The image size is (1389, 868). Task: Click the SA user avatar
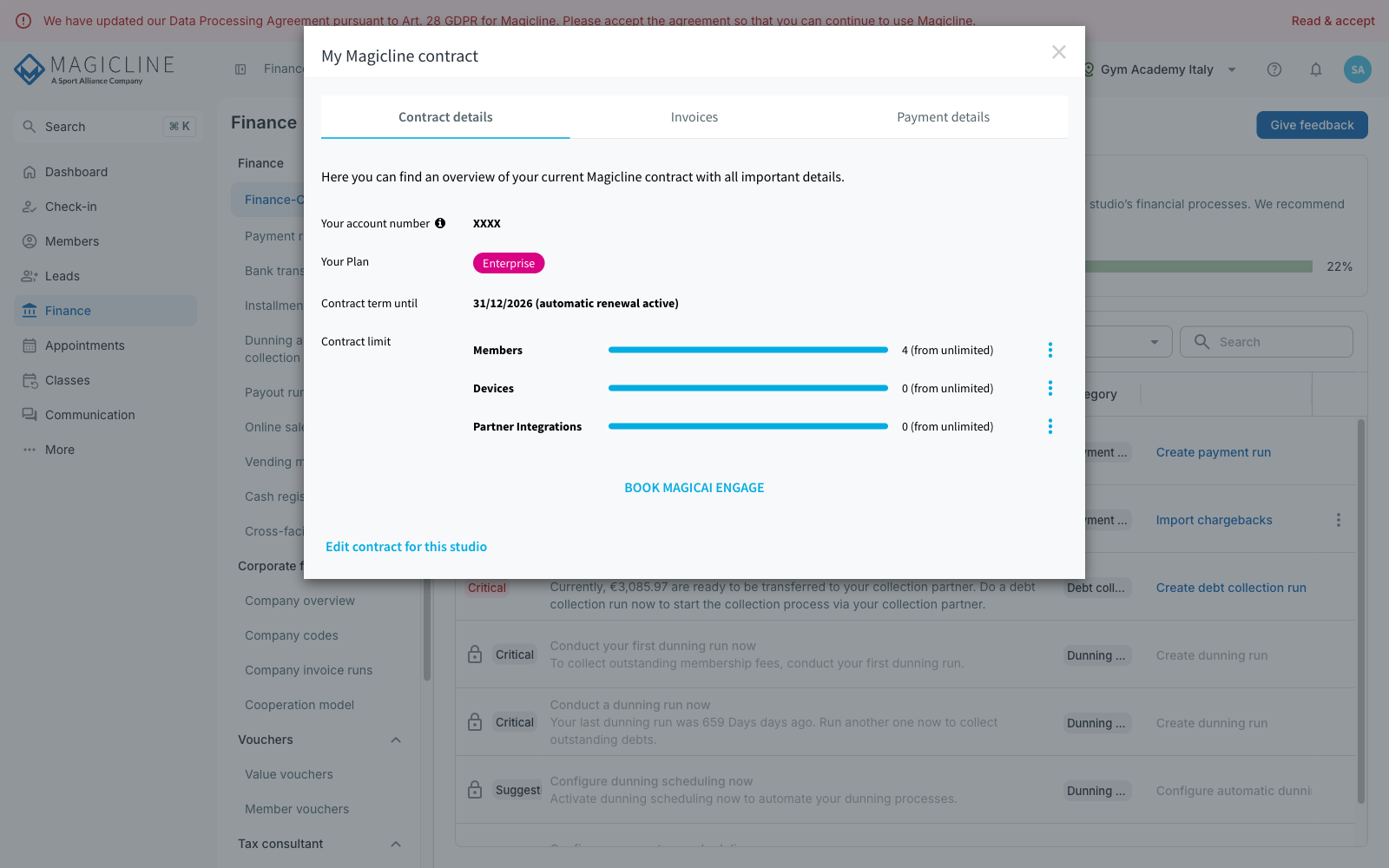point(1358,69)
